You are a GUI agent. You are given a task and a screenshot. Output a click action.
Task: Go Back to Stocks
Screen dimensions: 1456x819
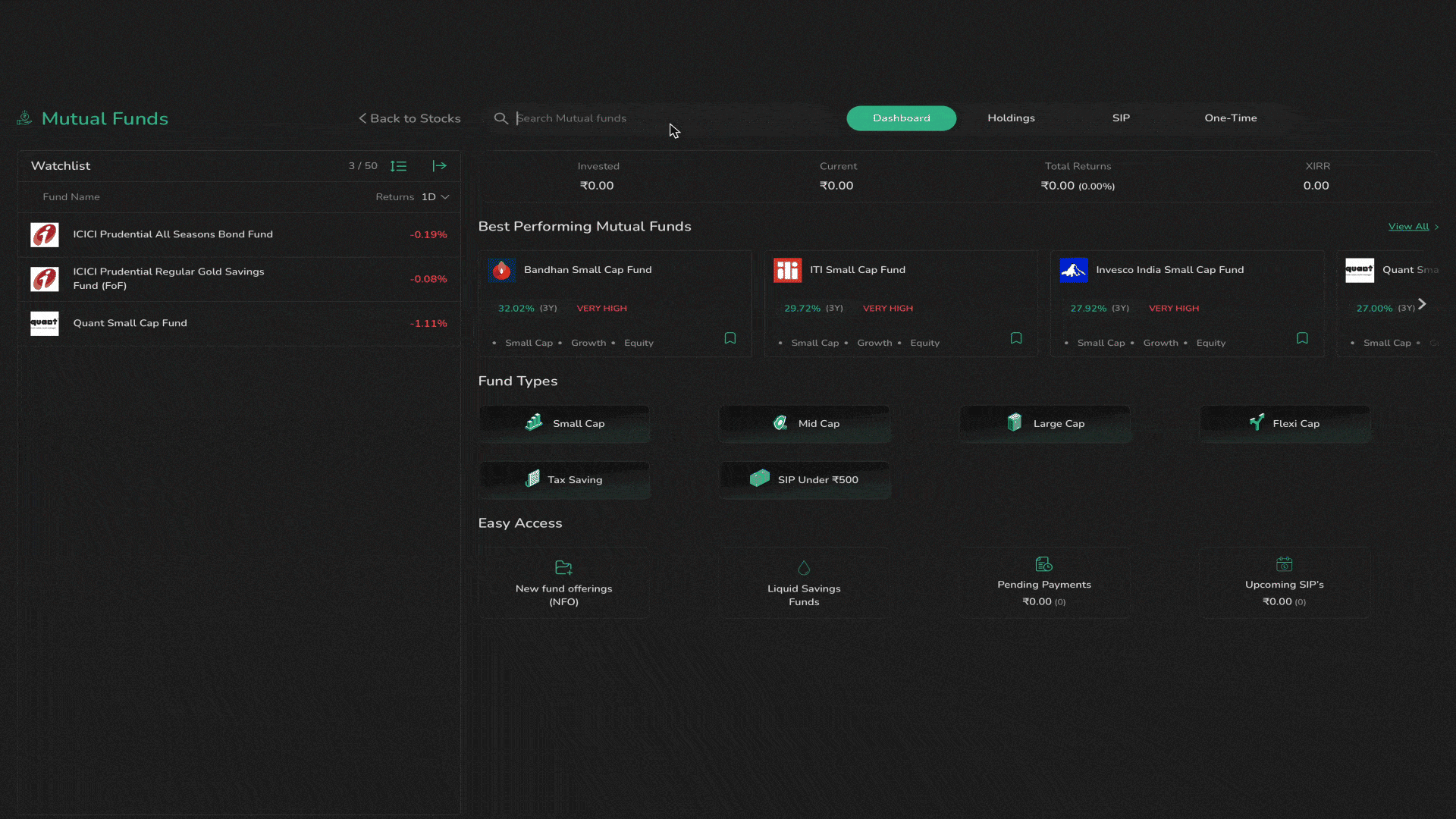tap(409, 118)
